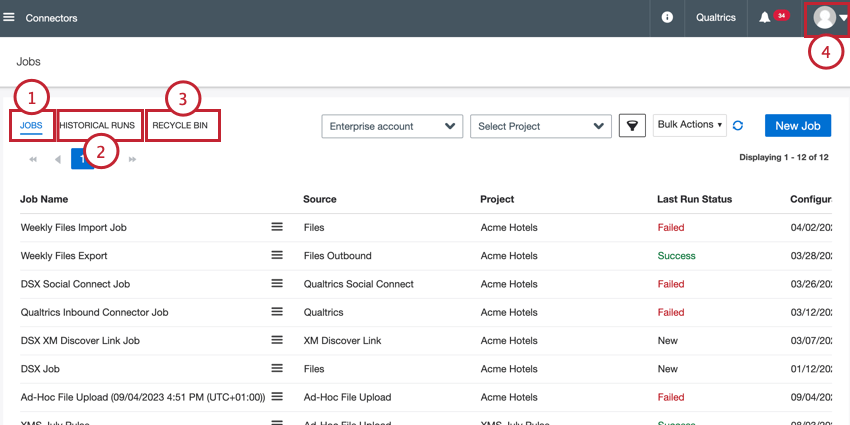Open the hamburger navigation menu
This screenshot has width=850, height=425.
(8, 18)
